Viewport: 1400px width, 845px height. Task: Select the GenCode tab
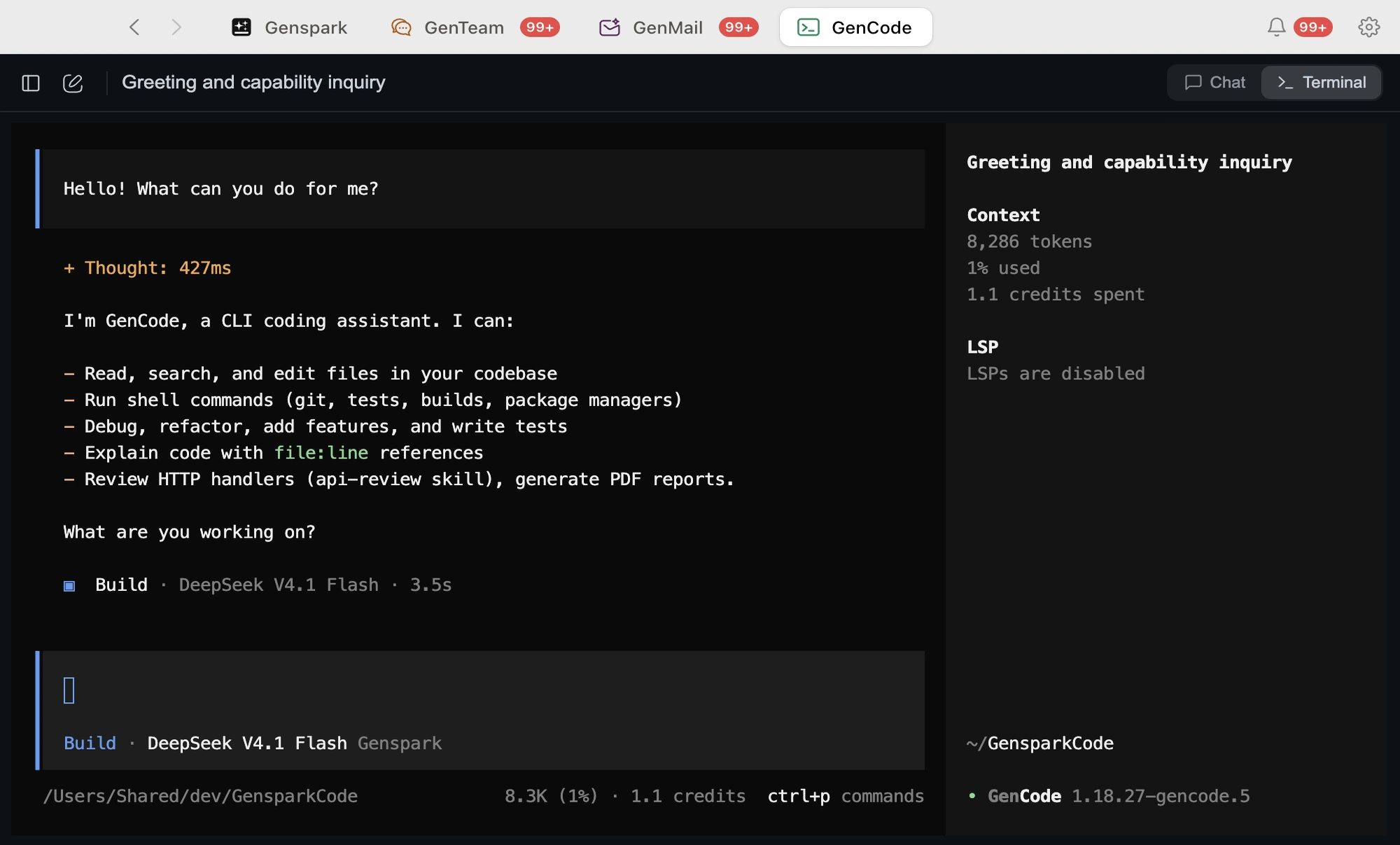[x=855, y=27]
